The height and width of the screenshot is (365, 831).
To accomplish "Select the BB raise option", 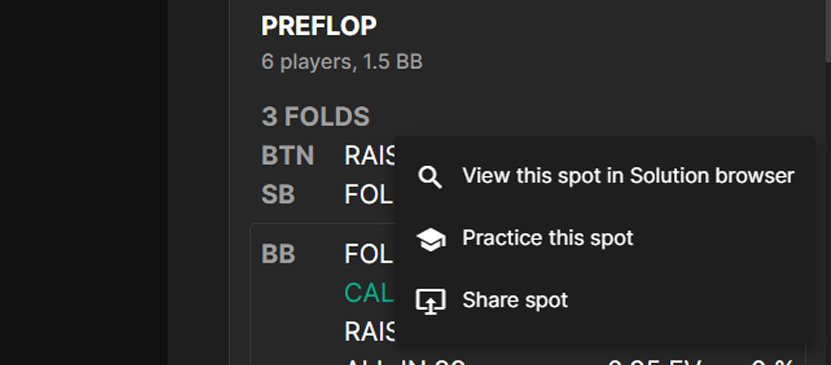I will pyautogui.click(x=370, y=332).
